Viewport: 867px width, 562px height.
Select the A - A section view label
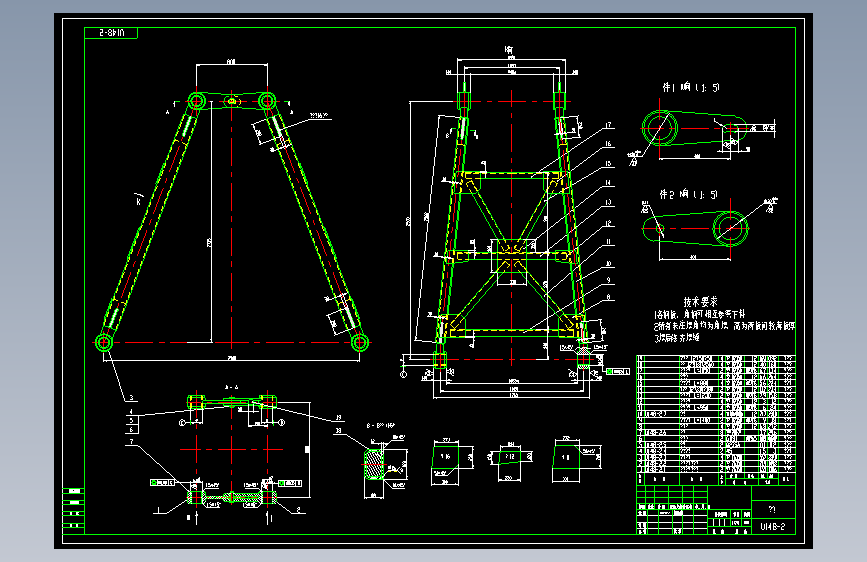click(x=231, y=388)
